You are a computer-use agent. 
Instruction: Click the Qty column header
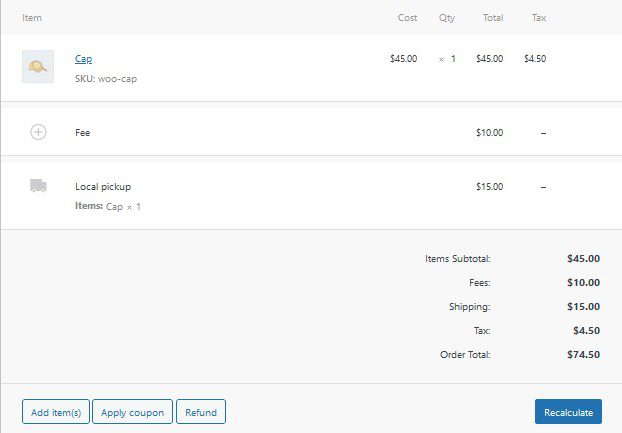pos(446,18)
